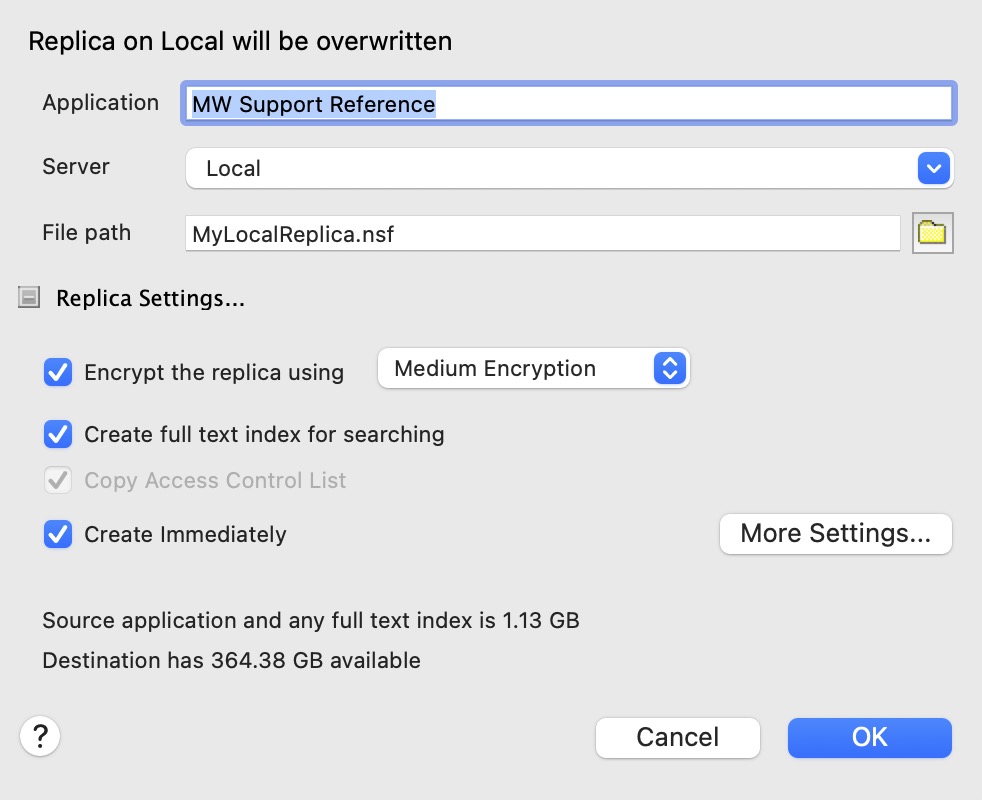Change the encryption level from Medium Encryption
Image resolution: width=982 pixels, height=800 pixels.
(533, 369)
